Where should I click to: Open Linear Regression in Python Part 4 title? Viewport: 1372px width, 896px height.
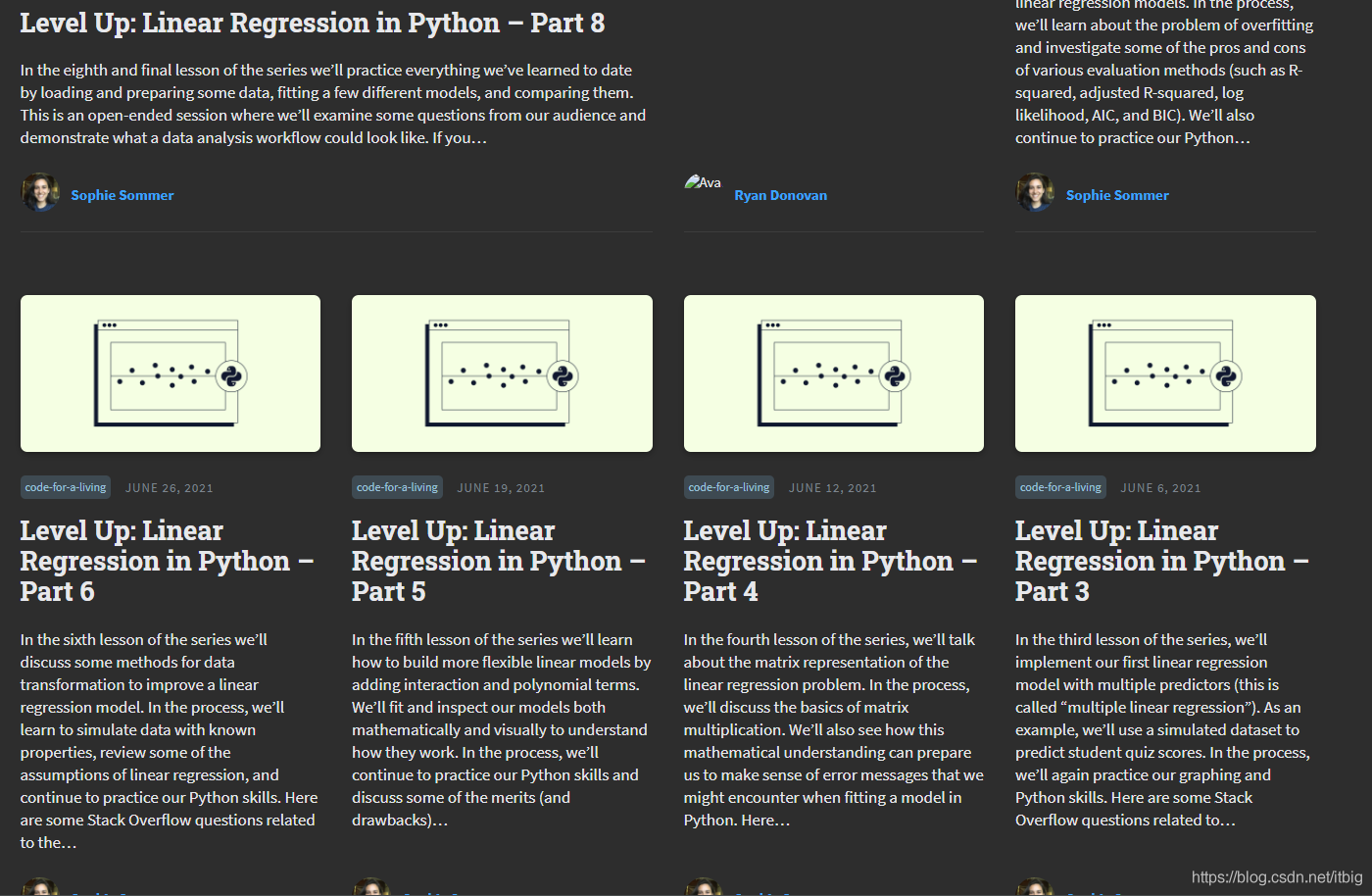[830, 561]
